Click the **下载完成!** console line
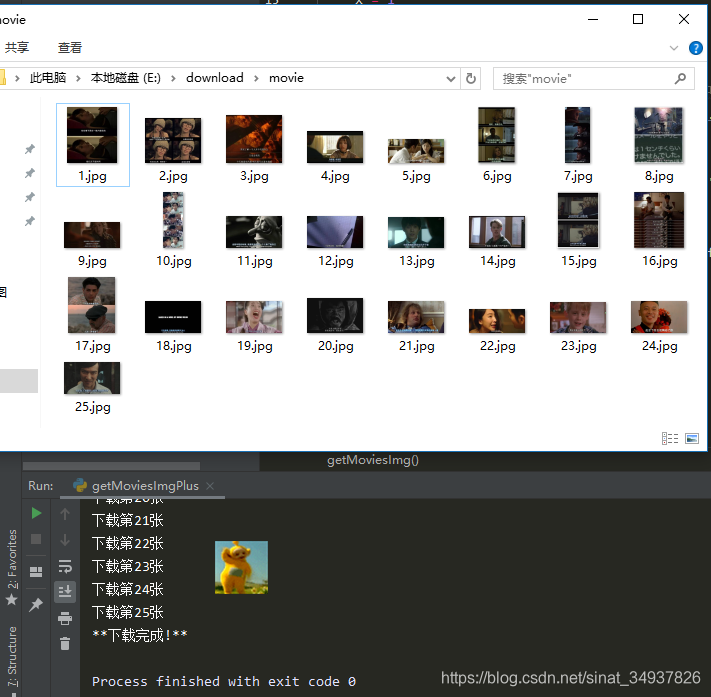The height and width of the screenshot is (697, 711). pos(140,635)
